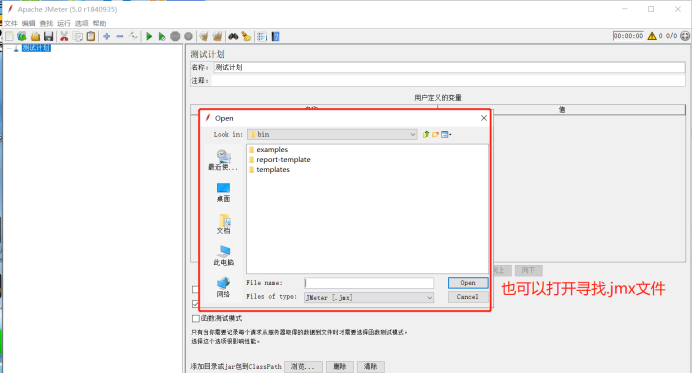Select 桌面 desktop shortcut in dialog
Screen dimensions: 692x374
[x=223, y=193]
